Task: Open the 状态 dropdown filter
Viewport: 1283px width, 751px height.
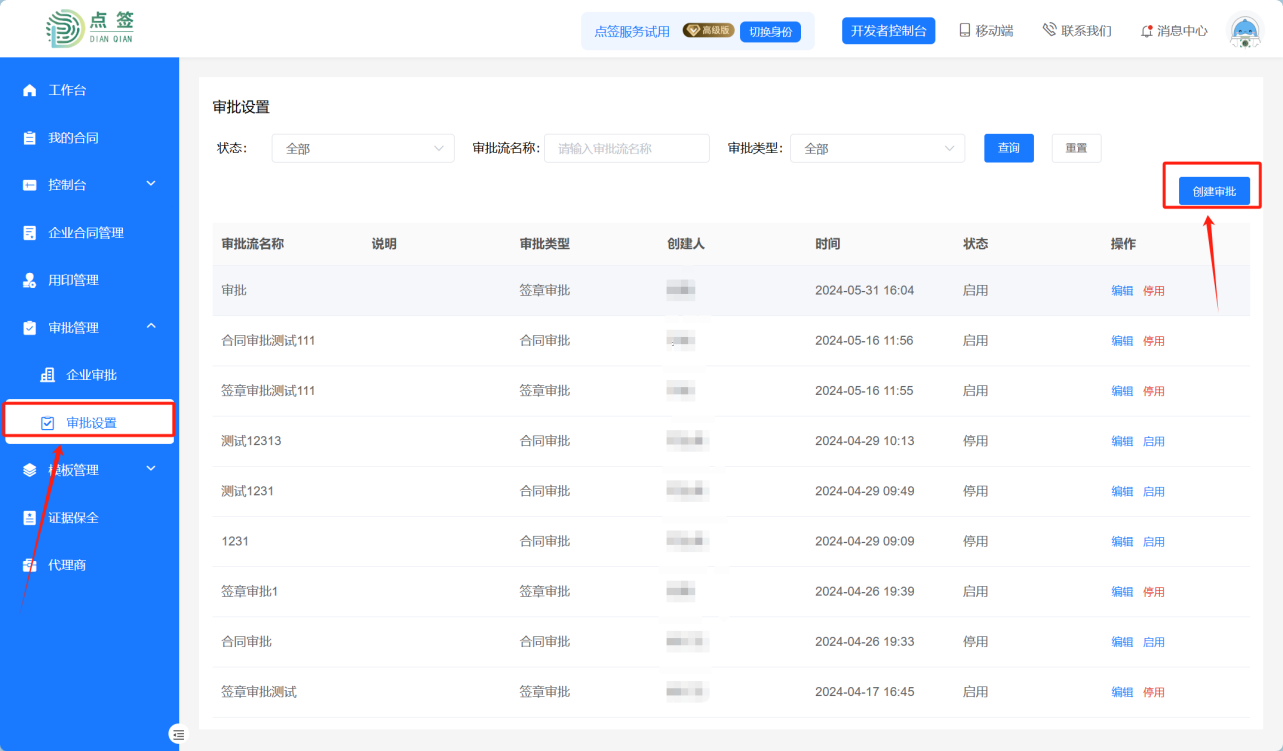Action: [x=363, y=148]
